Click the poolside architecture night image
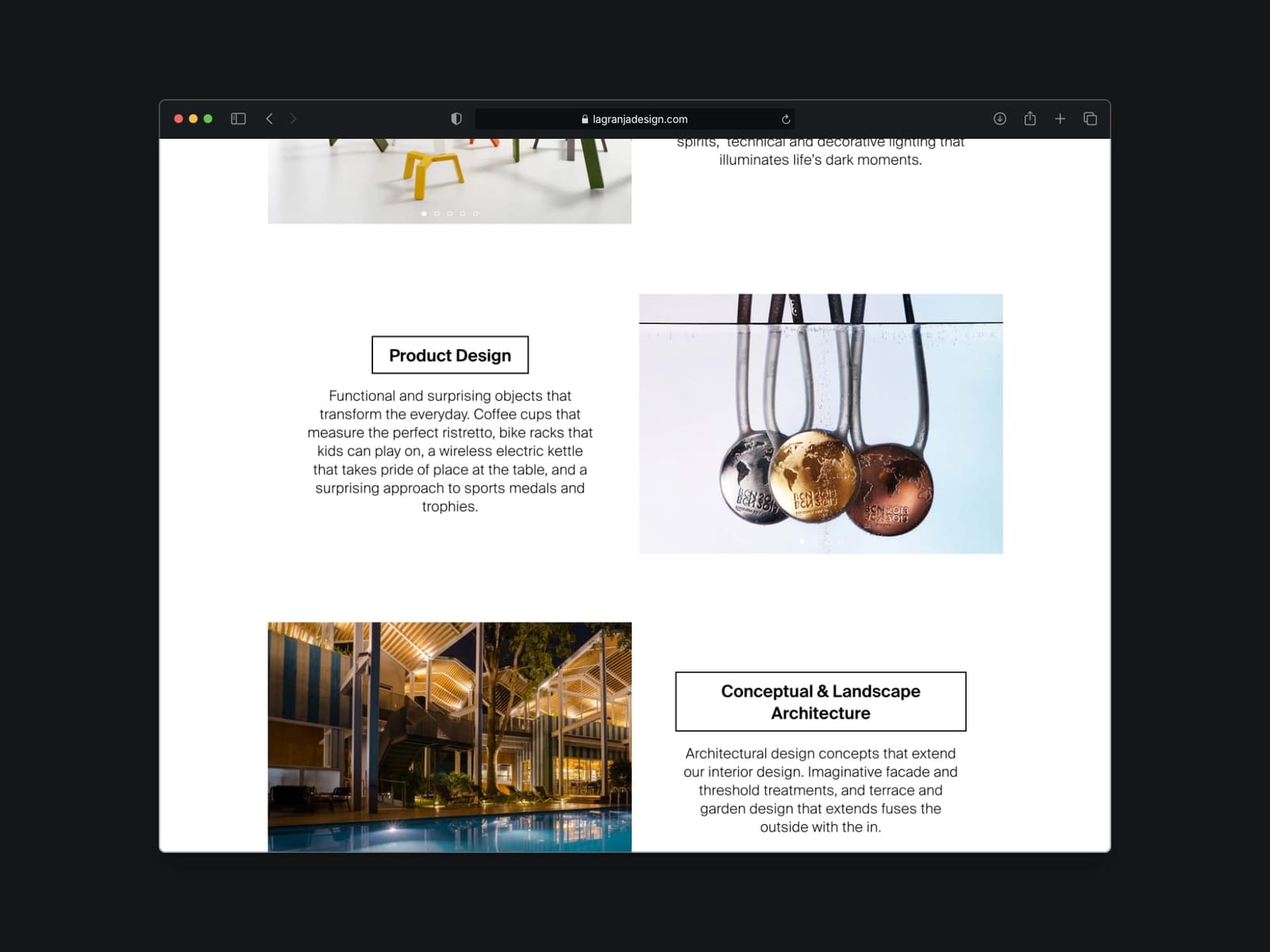Viewport: 1270px width, 952px height. coord(450,737)
